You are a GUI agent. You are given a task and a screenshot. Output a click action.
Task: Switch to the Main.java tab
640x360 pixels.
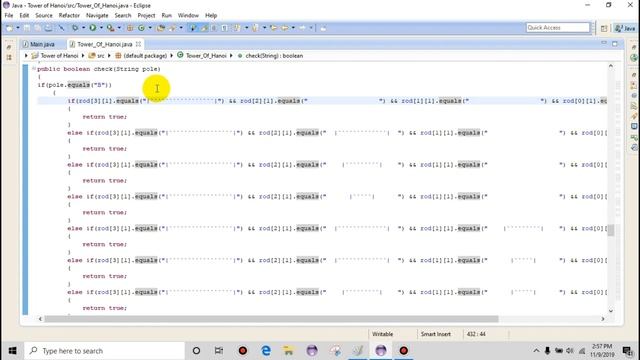39,44
